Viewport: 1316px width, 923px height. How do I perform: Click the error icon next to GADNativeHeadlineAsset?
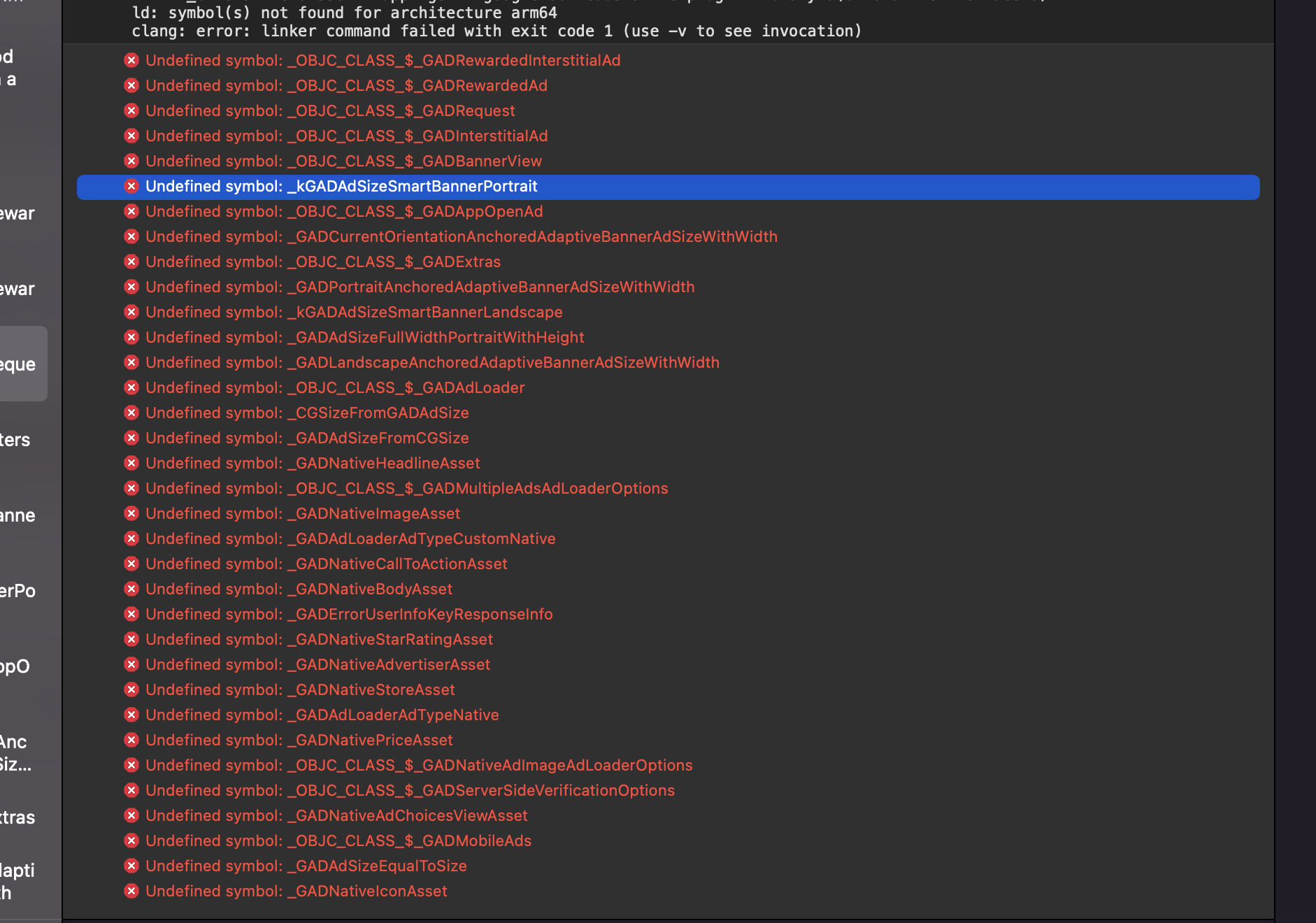[x=131, y=464]
